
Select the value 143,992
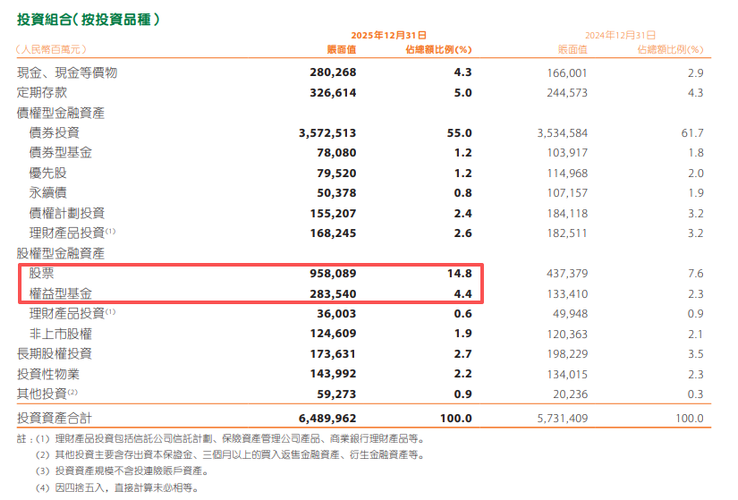pyautogui.click(x=333, y=374)
